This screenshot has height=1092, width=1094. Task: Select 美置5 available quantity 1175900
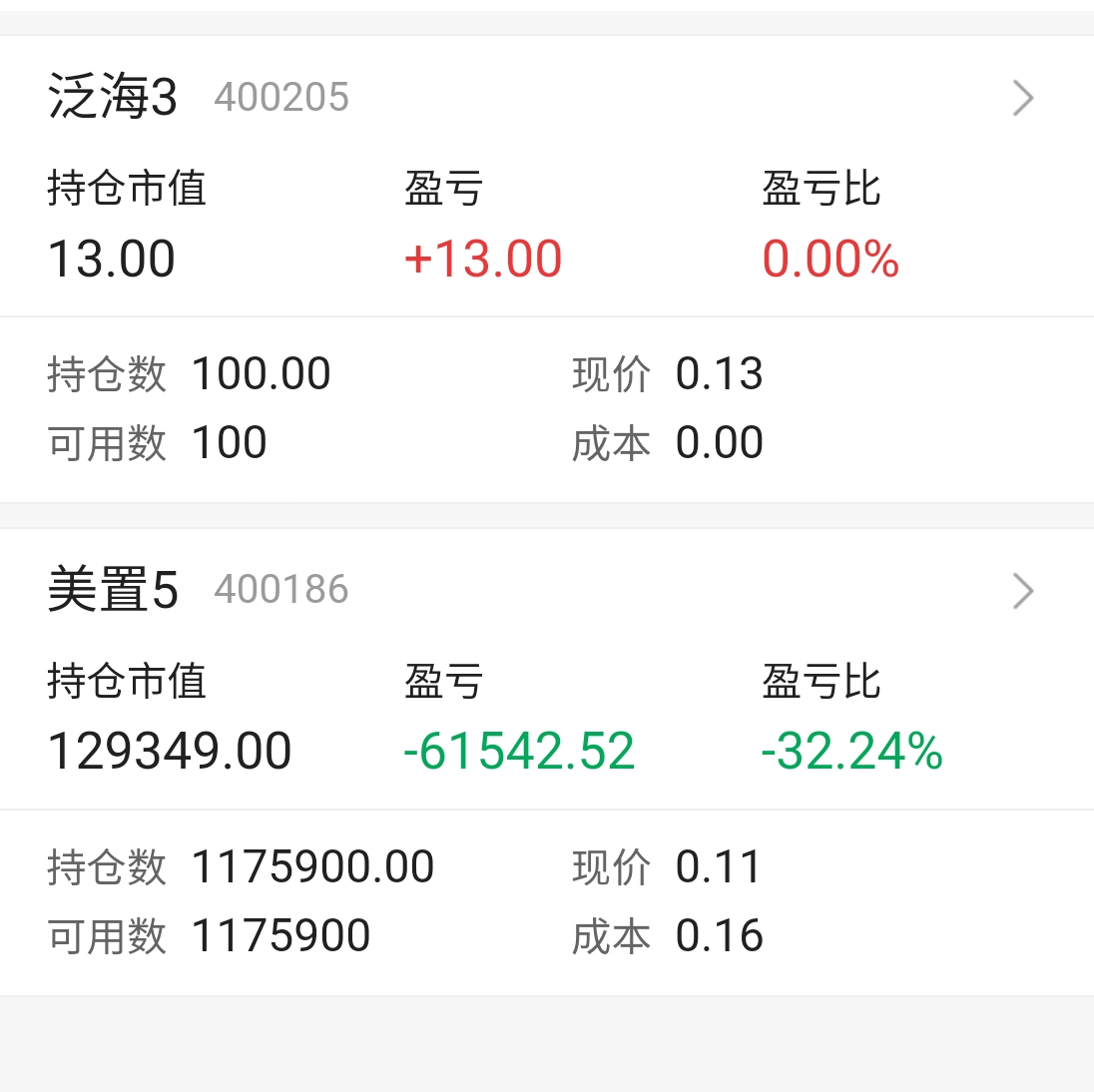pyautogui.click(x=280, y=935)
